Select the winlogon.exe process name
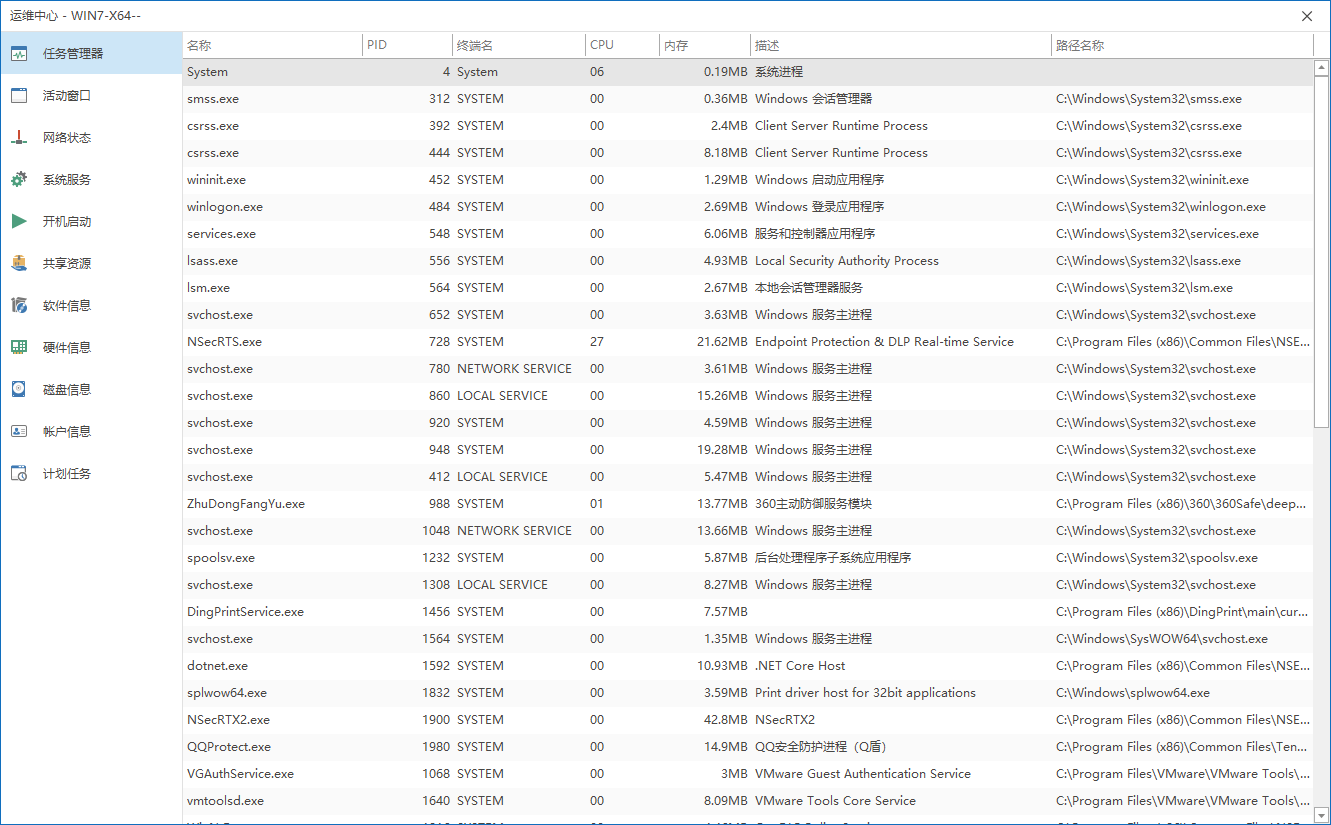This screenshot has width=1331, height=825. pos(225,207)
